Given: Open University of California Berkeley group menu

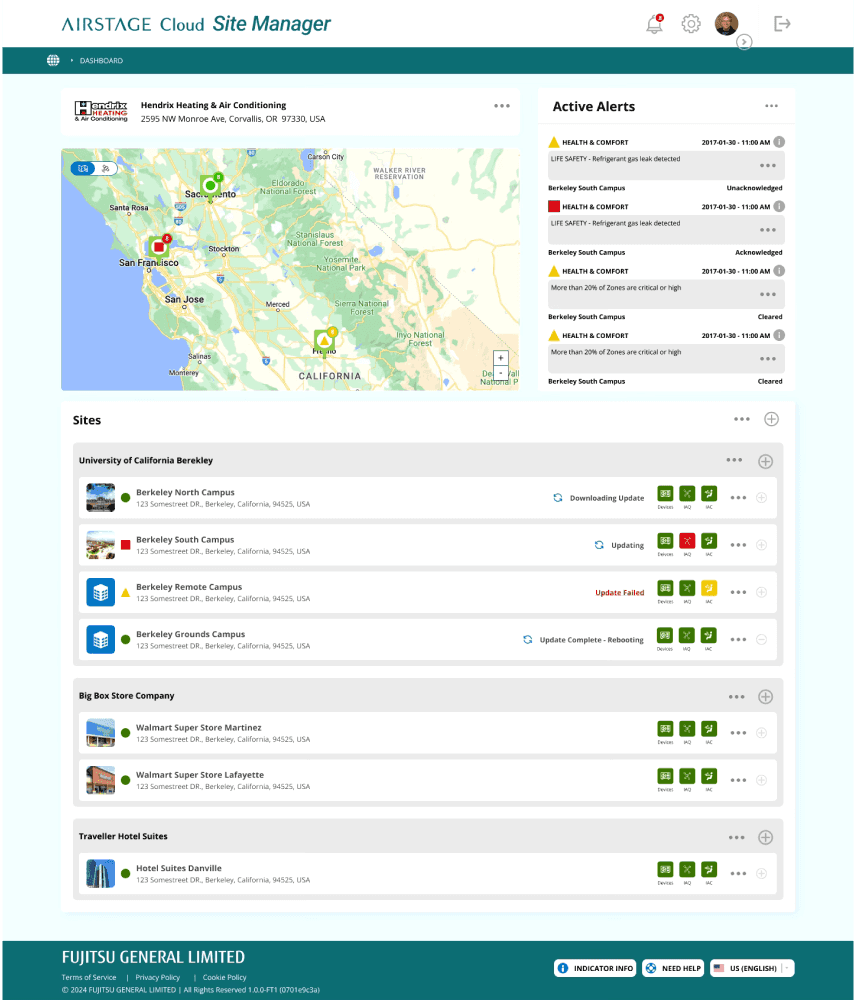Looking at the screenshot, I should [x=734, y=460].
